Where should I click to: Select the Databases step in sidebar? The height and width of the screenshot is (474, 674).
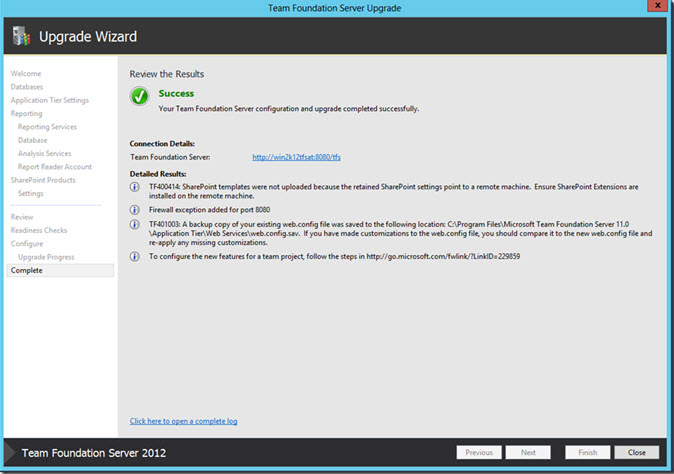click(27, 87)
